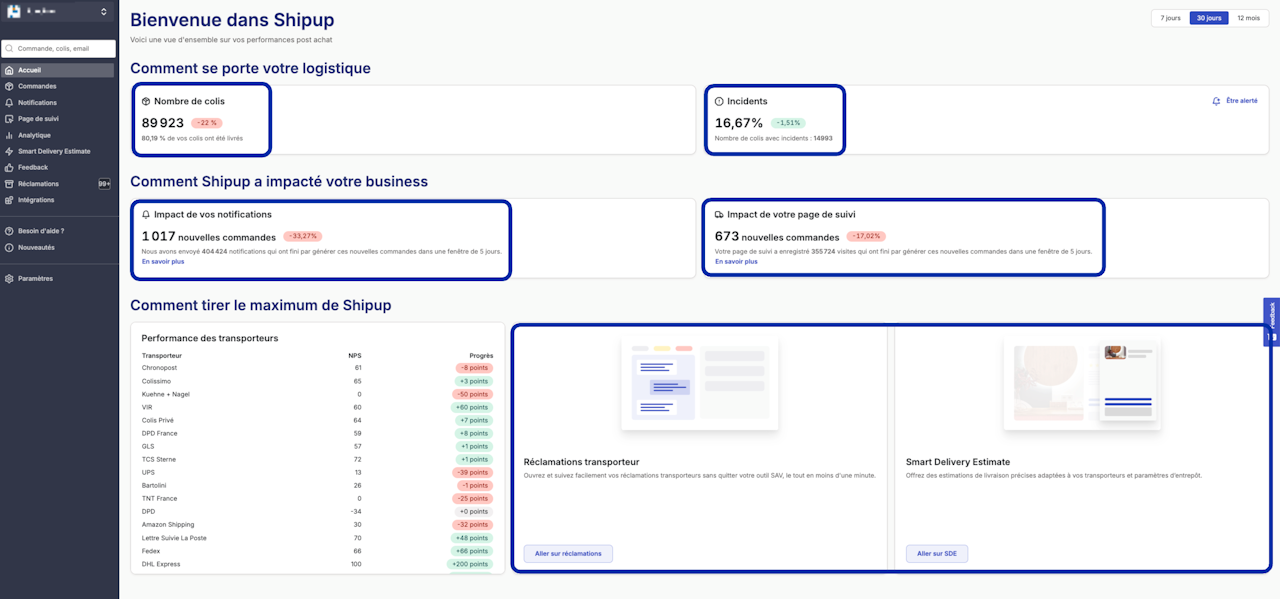The width and height of the screenshot is (1280, 599).
Task: Click En savoir plus under notifications impact
Action: [x=163, y=262]
